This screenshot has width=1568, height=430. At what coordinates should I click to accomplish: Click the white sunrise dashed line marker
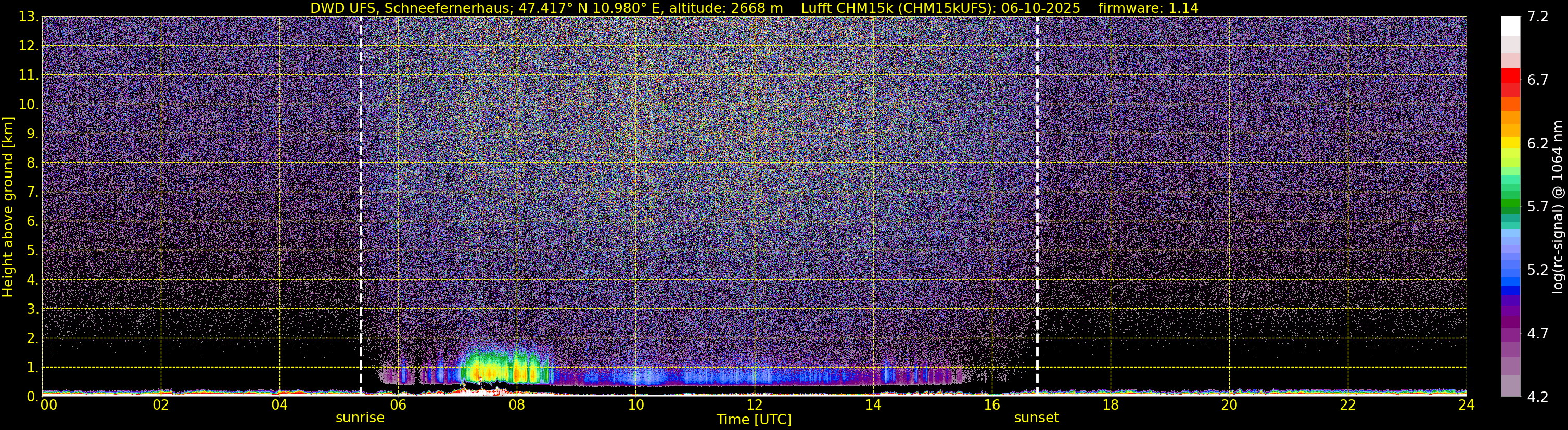click(x=361, y=207)
